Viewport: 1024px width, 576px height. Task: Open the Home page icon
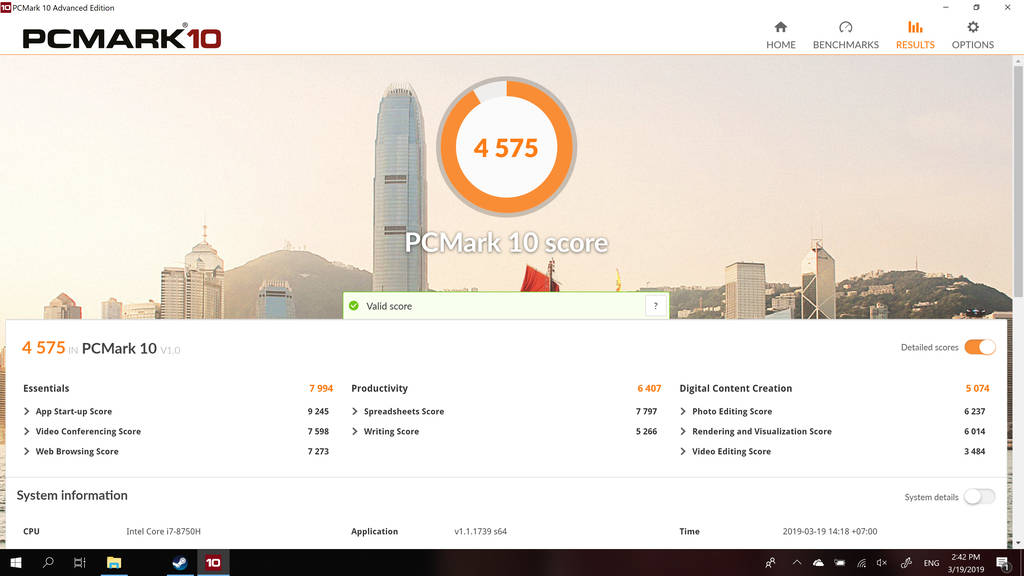pyautogui.click(x=780, y=27)
